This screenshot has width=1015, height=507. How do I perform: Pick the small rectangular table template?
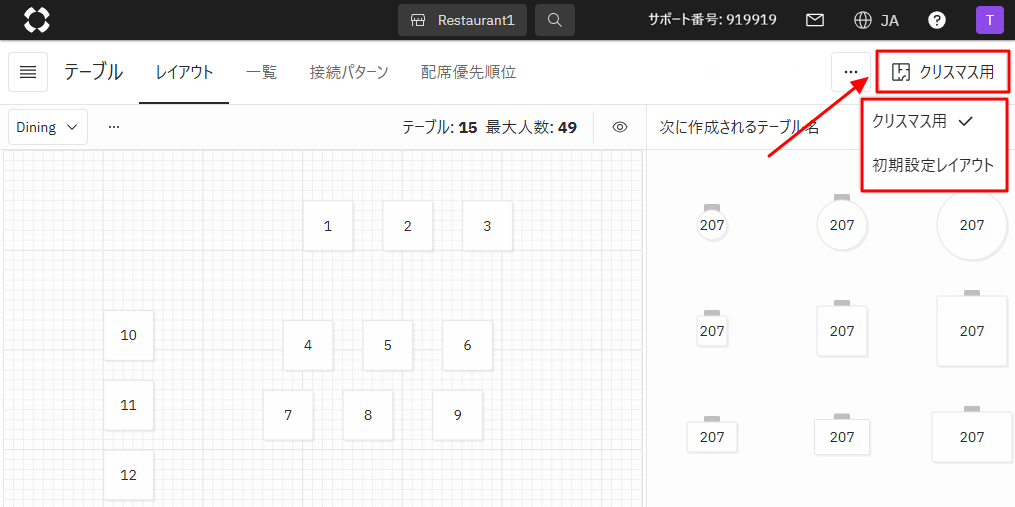[x=712, y=435]
